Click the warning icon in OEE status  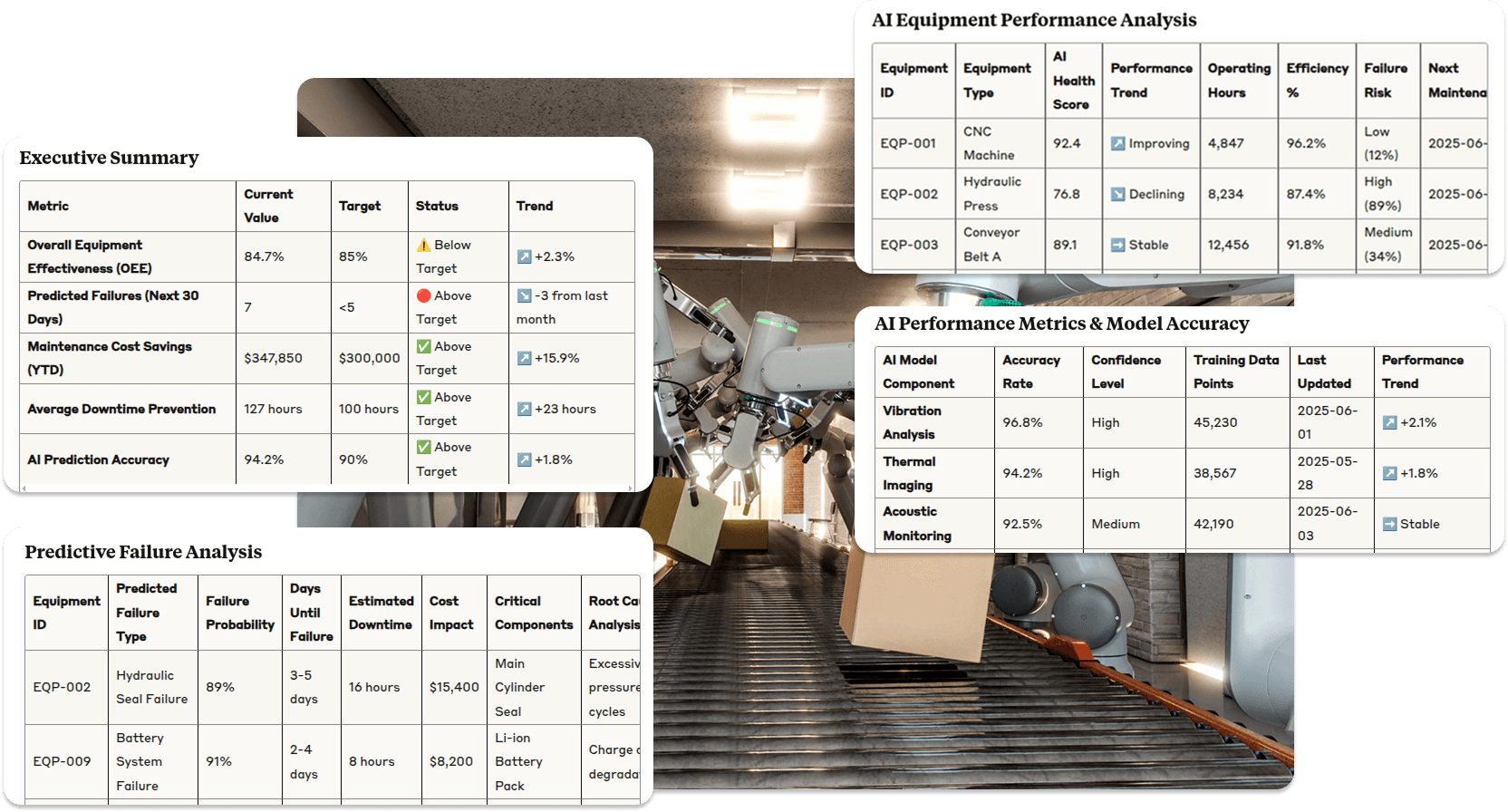click(x=423, y=245)
